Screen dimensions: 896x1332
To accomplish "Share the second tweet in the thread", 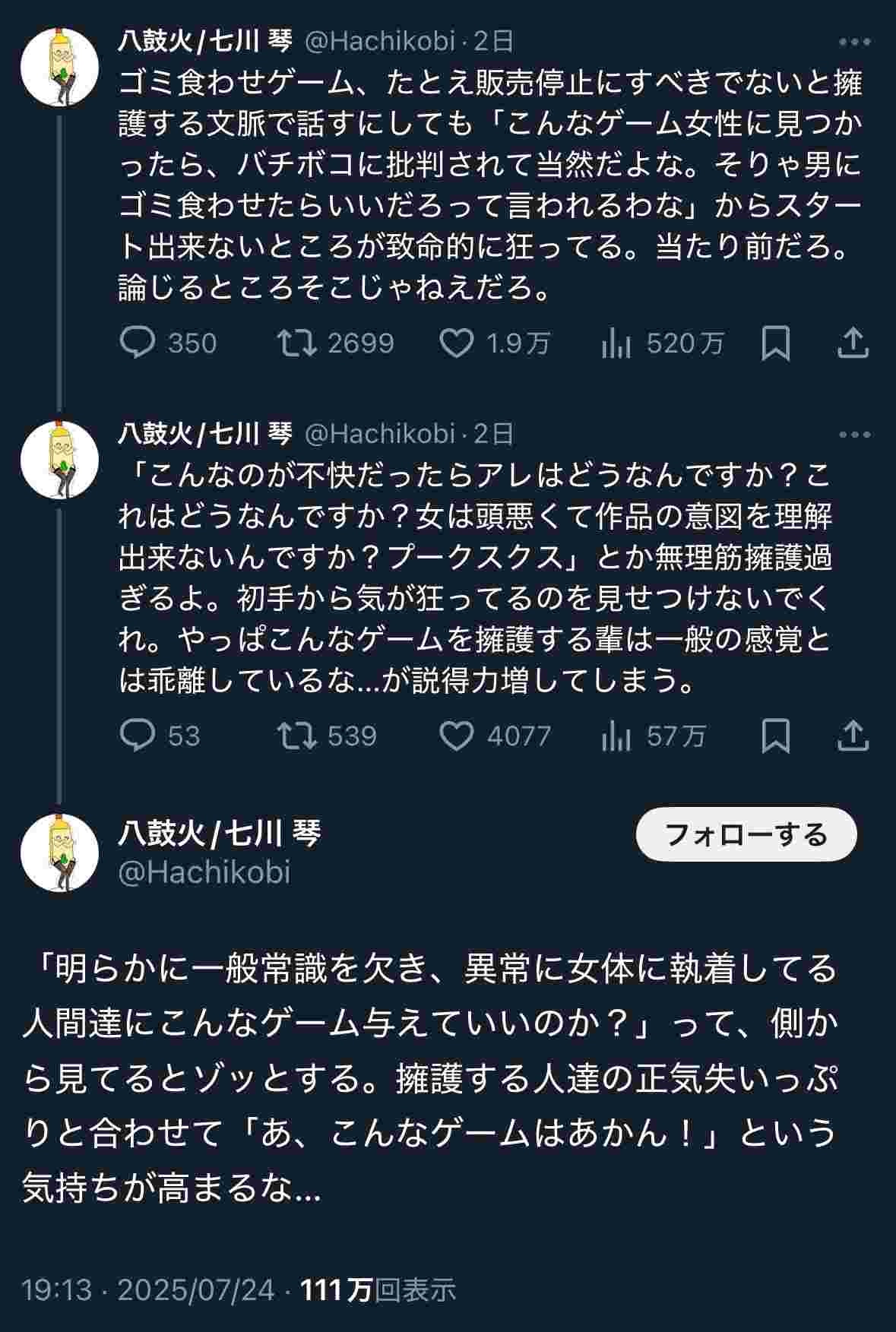I will pos(853,736).
